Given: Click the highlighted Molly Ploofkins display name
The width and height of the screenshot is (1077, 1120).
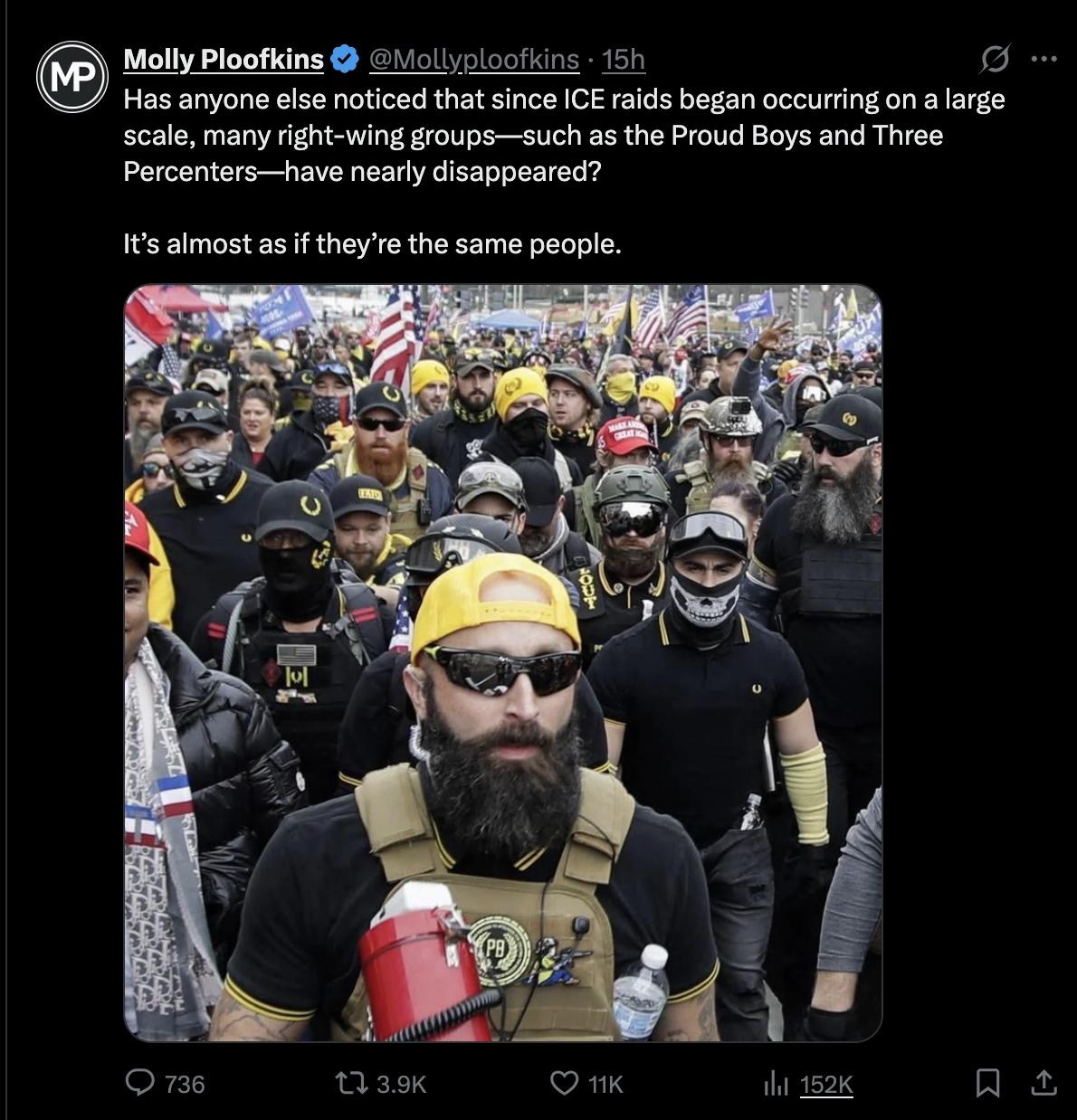Looking at the screenshot, I should point(222,59).
